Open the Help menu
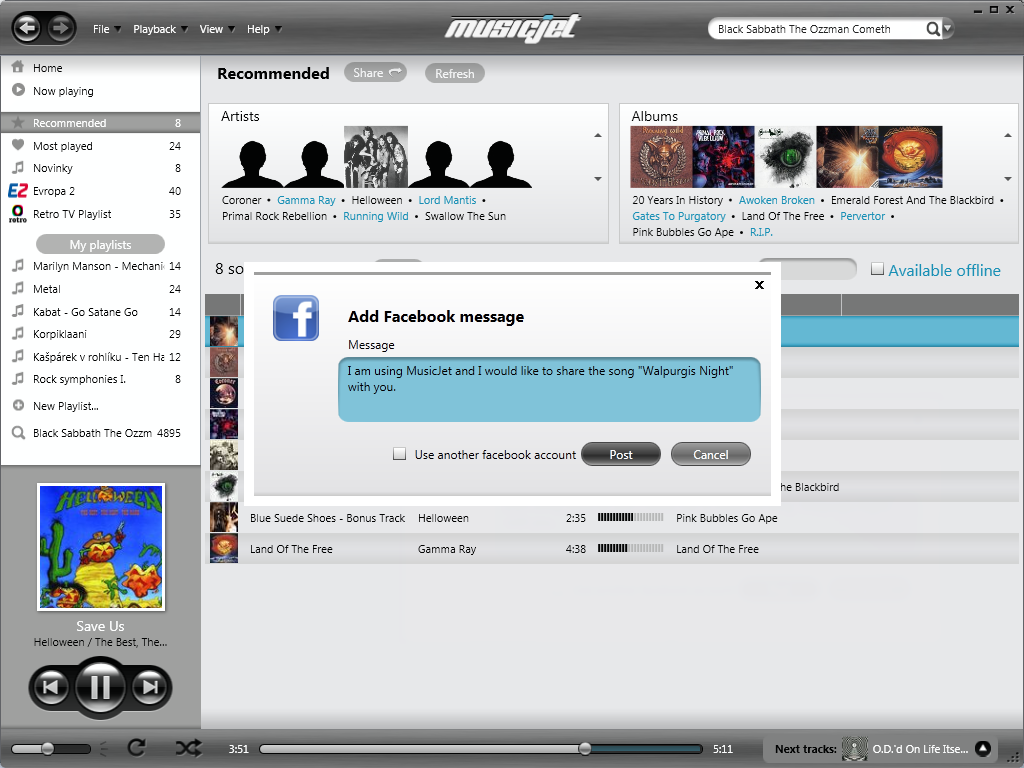1024x768 pixels. point(264,29)
